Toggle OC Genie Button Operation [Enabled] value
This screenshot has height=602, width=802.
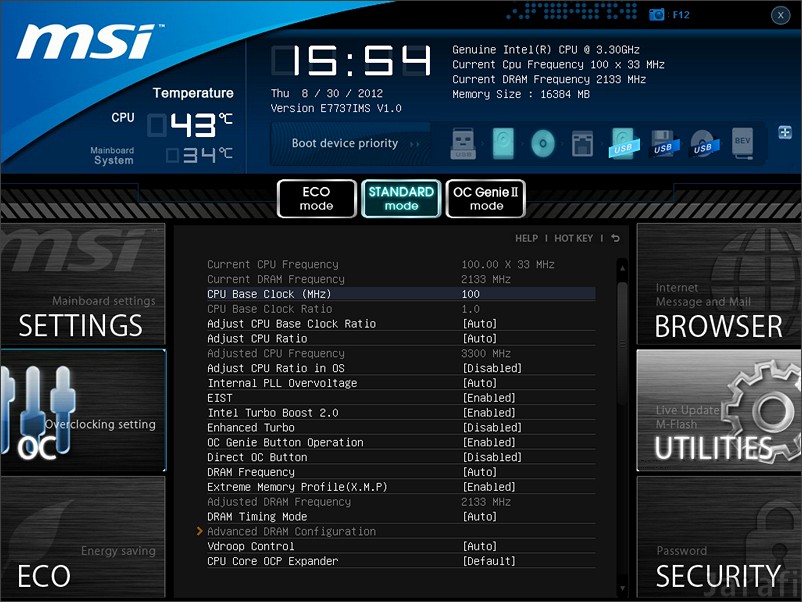(489, 442)
